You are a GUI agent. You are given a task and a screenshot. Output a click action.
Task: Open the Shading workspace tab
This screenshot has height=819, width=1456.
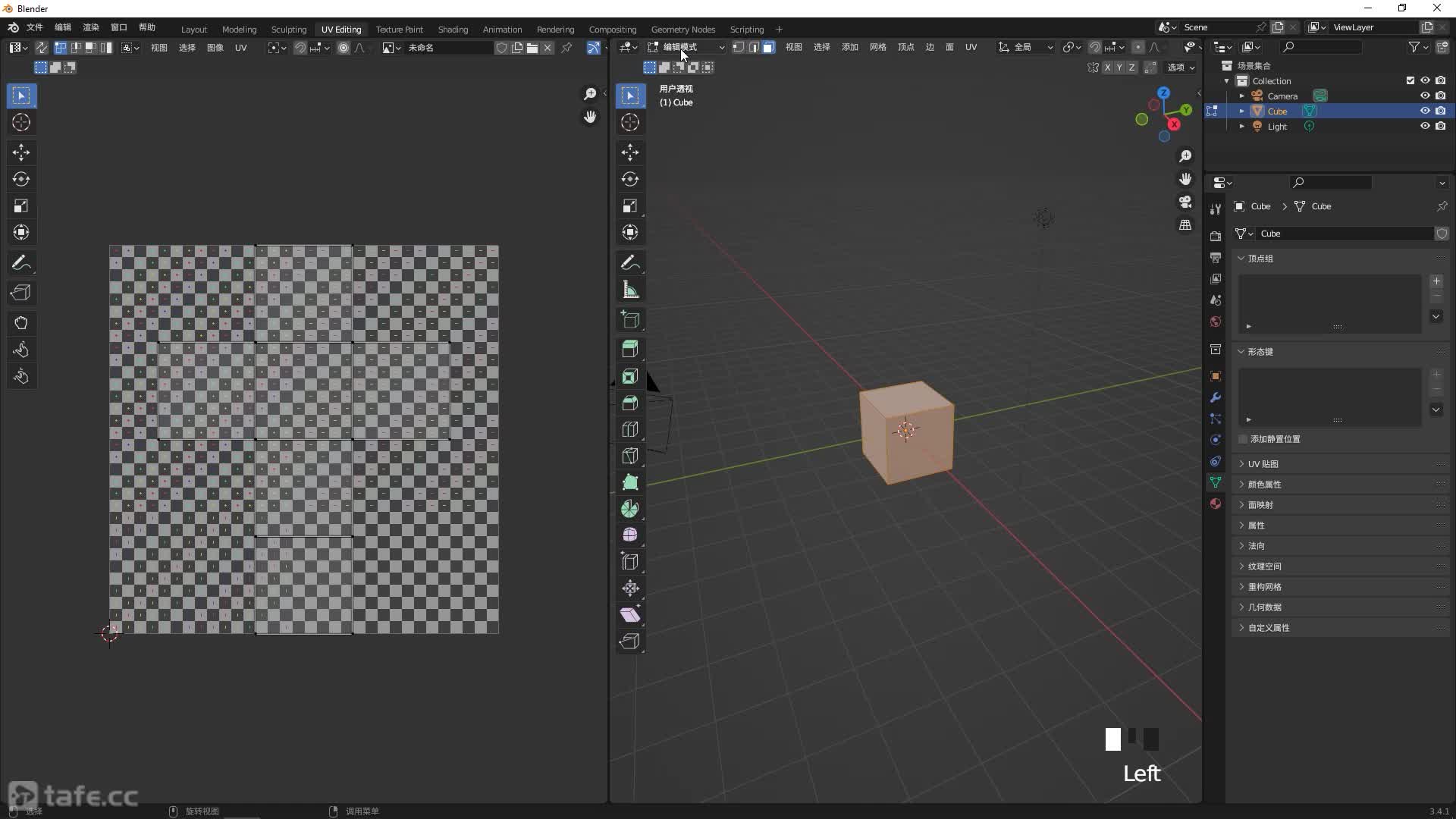point(452,28)
